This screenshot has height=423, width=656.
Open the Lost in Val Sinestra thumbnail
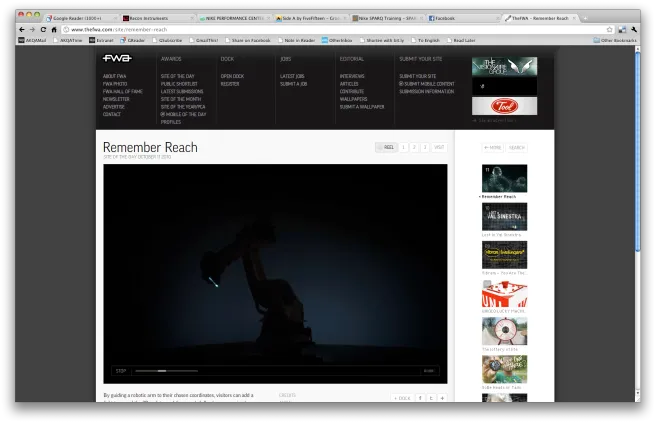point(505,217)
